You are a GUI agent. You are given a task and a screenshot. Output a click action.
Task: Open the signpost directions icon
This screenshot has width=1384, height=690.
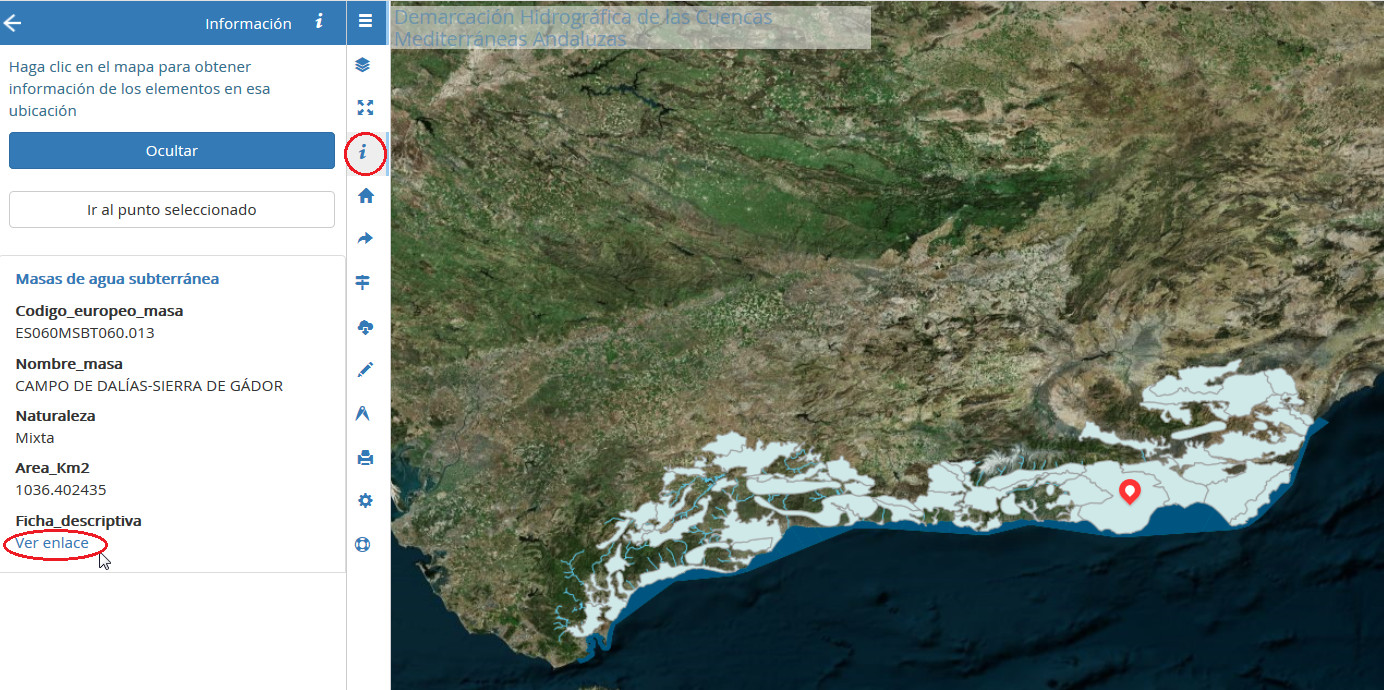(364, 283)
